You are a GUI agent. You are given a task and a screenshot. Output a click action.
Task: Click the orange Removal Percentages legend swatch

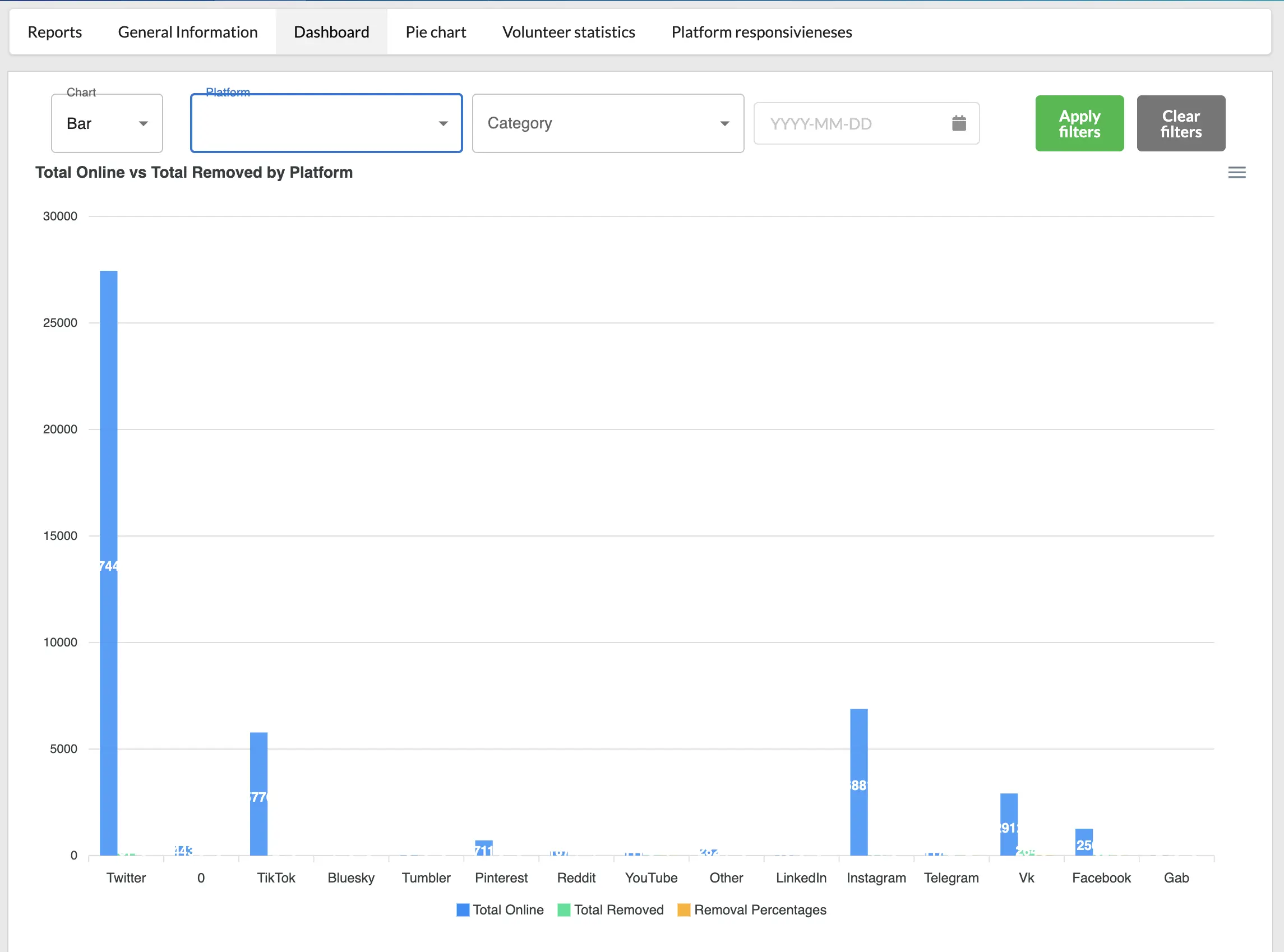click(x=684, y=909)
